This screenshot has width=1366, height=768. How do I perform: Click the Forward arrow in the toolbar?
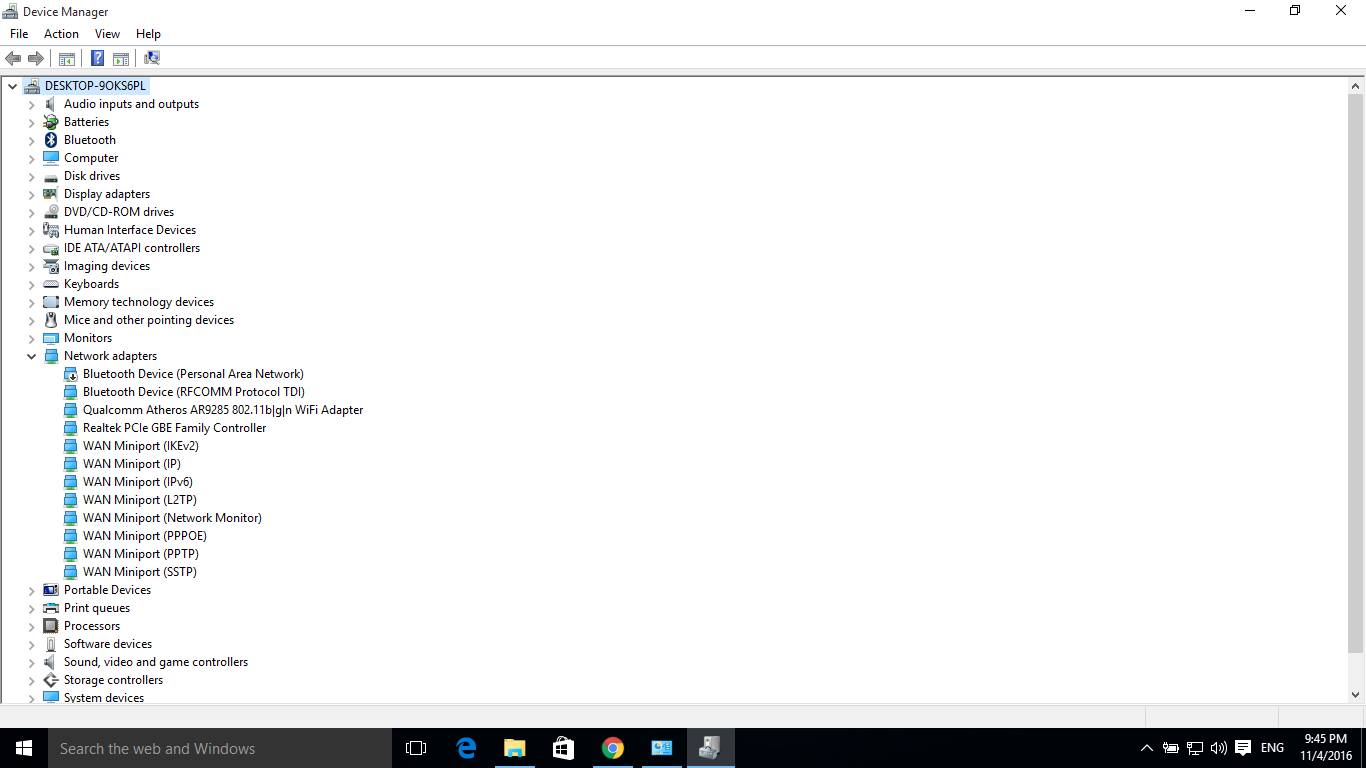point(36,58)
